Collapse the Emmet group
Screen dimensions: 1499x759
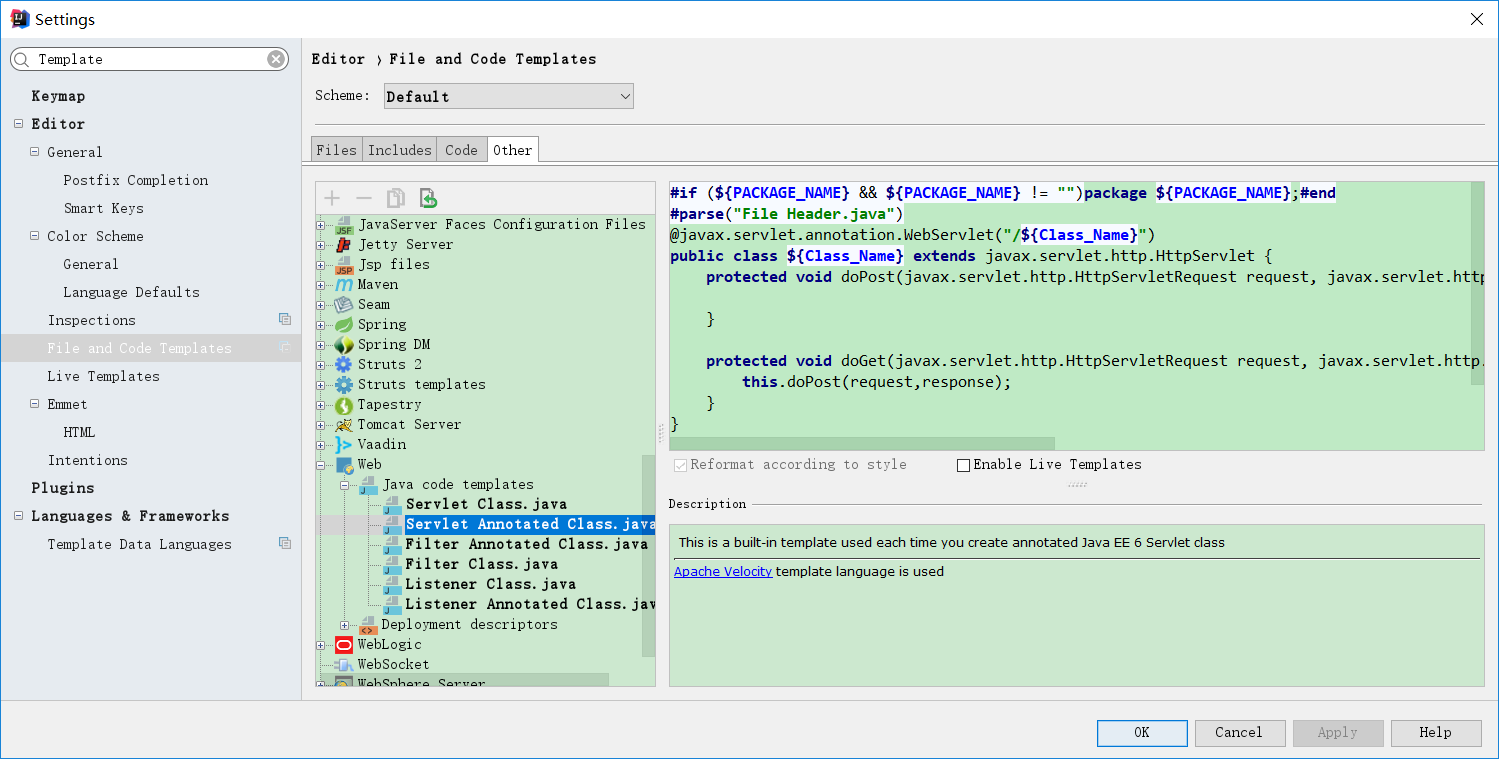pyautogui.click(x=35, y=404)
